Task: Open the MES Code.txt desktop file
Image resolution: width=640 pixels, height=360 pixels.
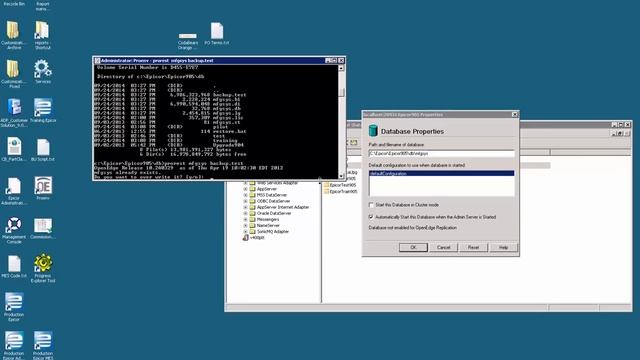Action: [14, 266]
